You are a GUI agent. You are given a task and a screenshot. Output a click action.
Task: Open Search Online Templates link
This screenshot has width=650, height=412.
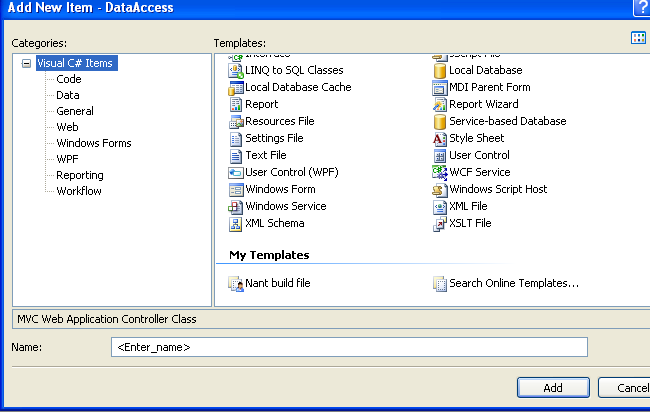[514, 284]
